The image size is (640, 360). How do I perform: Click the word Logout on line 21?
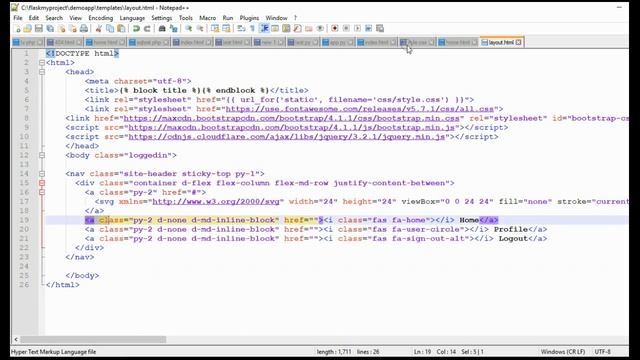click(513, 239)
